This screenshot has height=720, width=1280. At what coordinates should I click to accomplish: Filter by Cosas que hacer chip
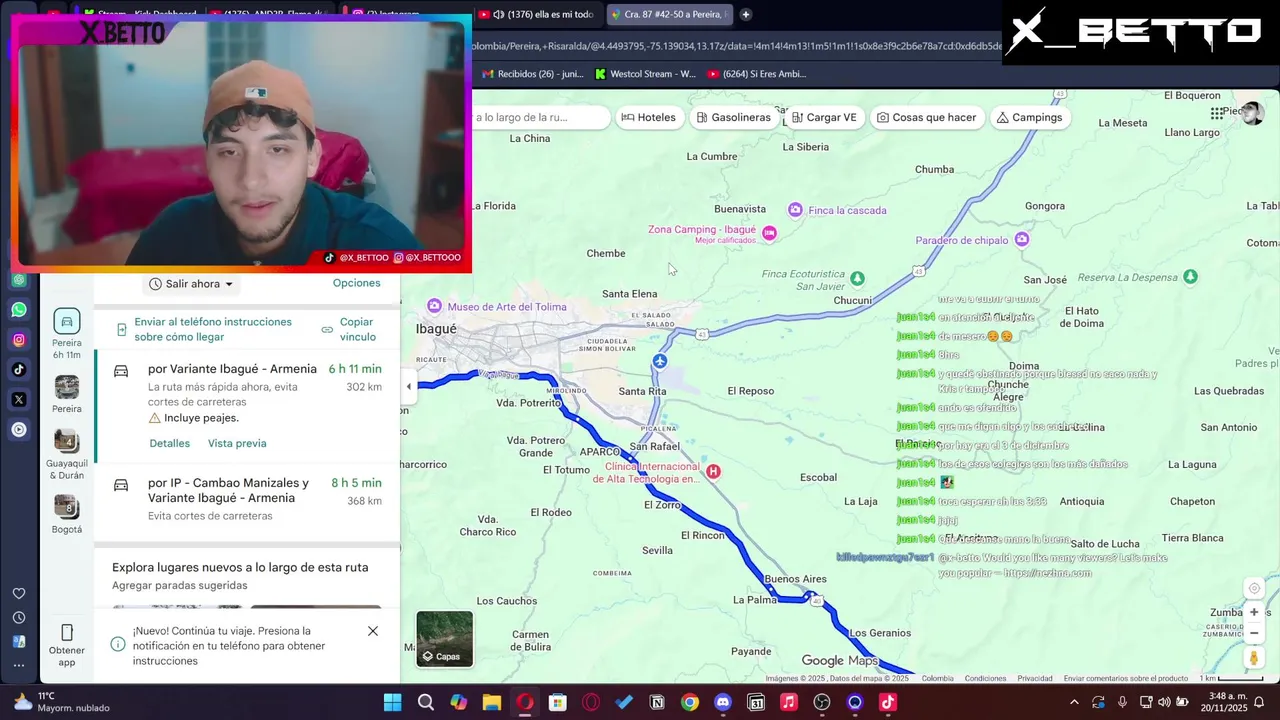pyautogui.click(x=926, y=117)
